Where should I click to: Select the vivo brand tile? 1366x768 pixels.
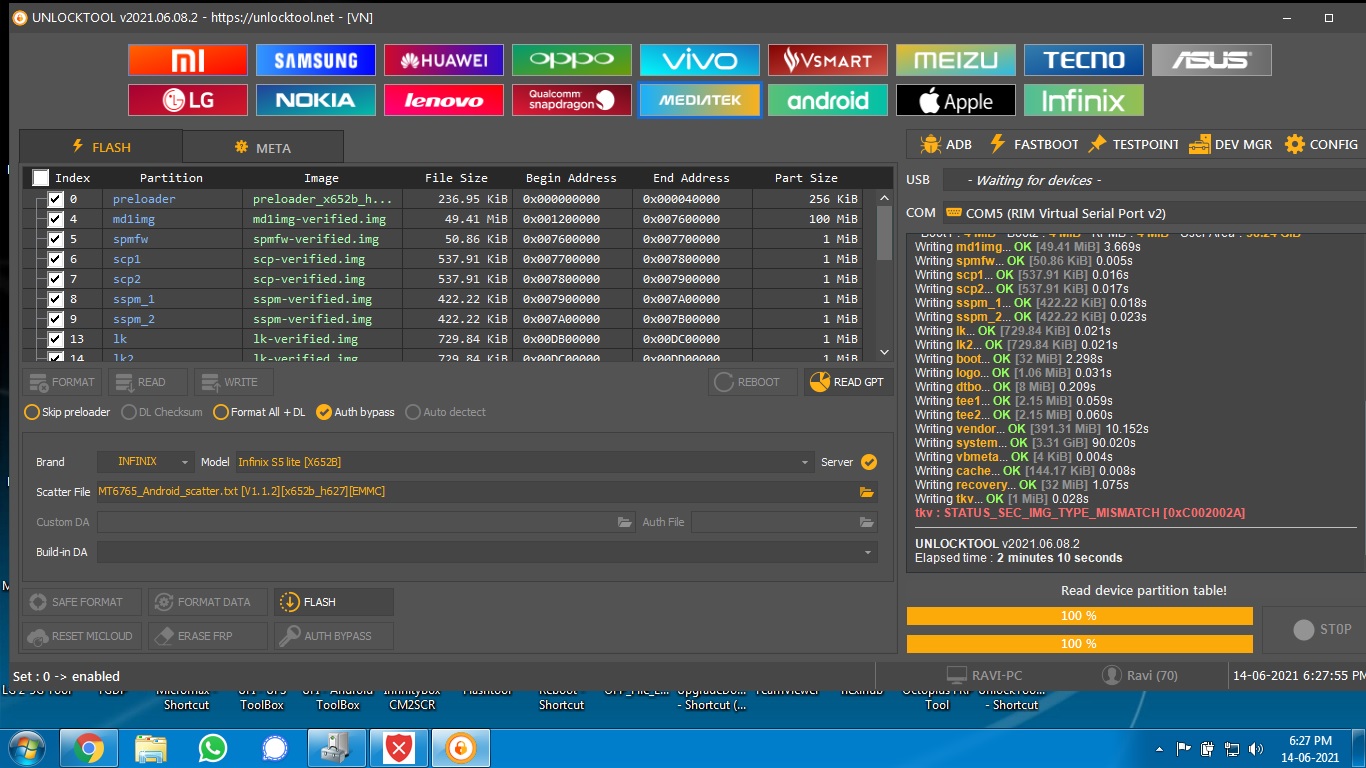[x=700, y=60]
